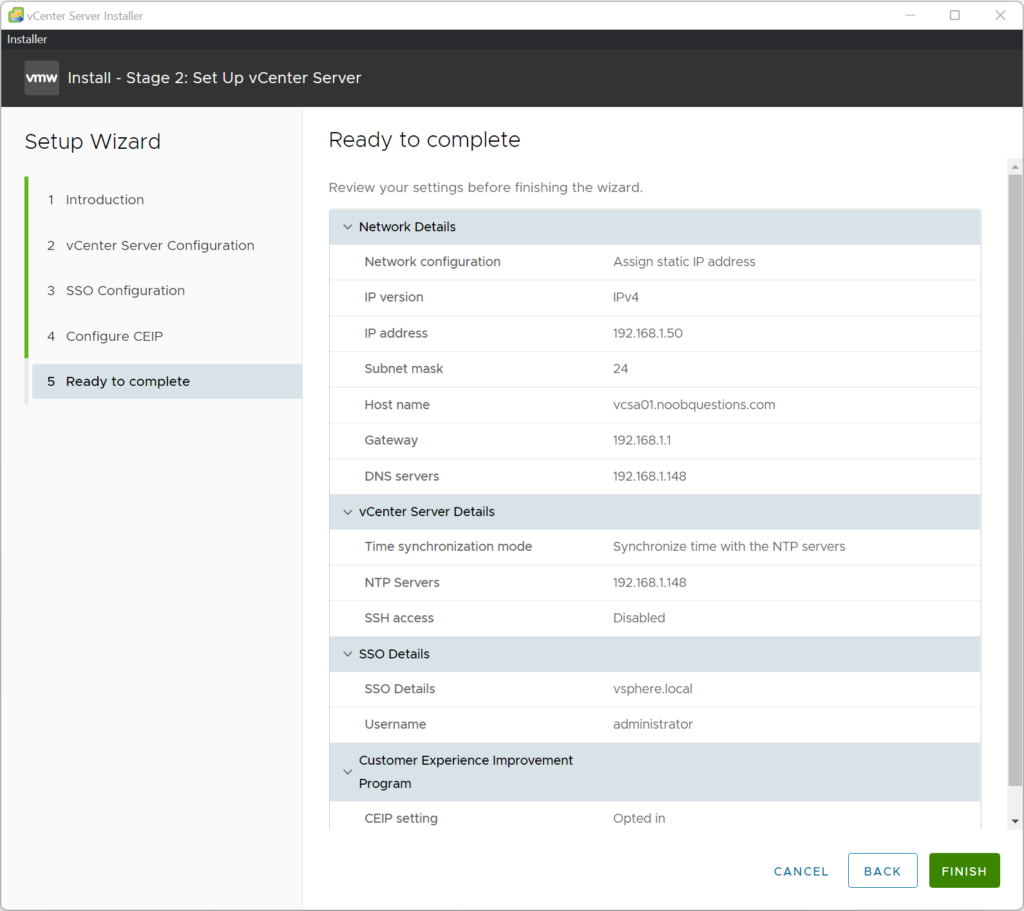Click Synchronize time with the NTP servers

[x=729, y=547]
